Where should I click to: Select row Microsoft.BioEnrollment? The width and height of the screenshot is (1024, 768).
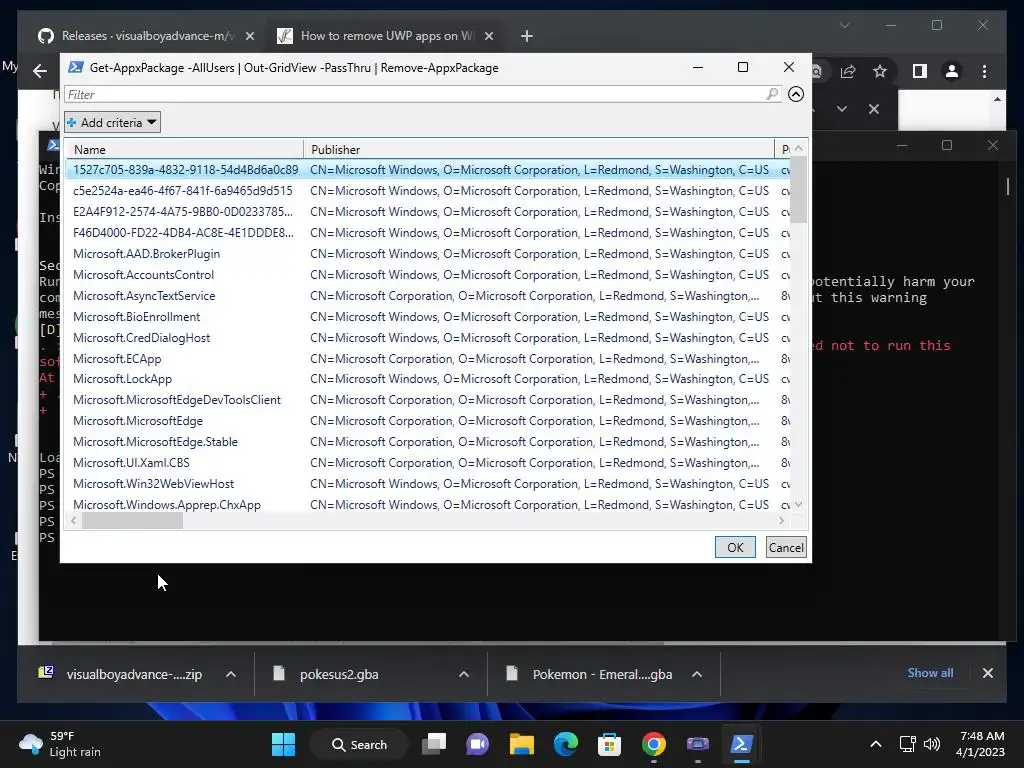[x=428, y=317]
